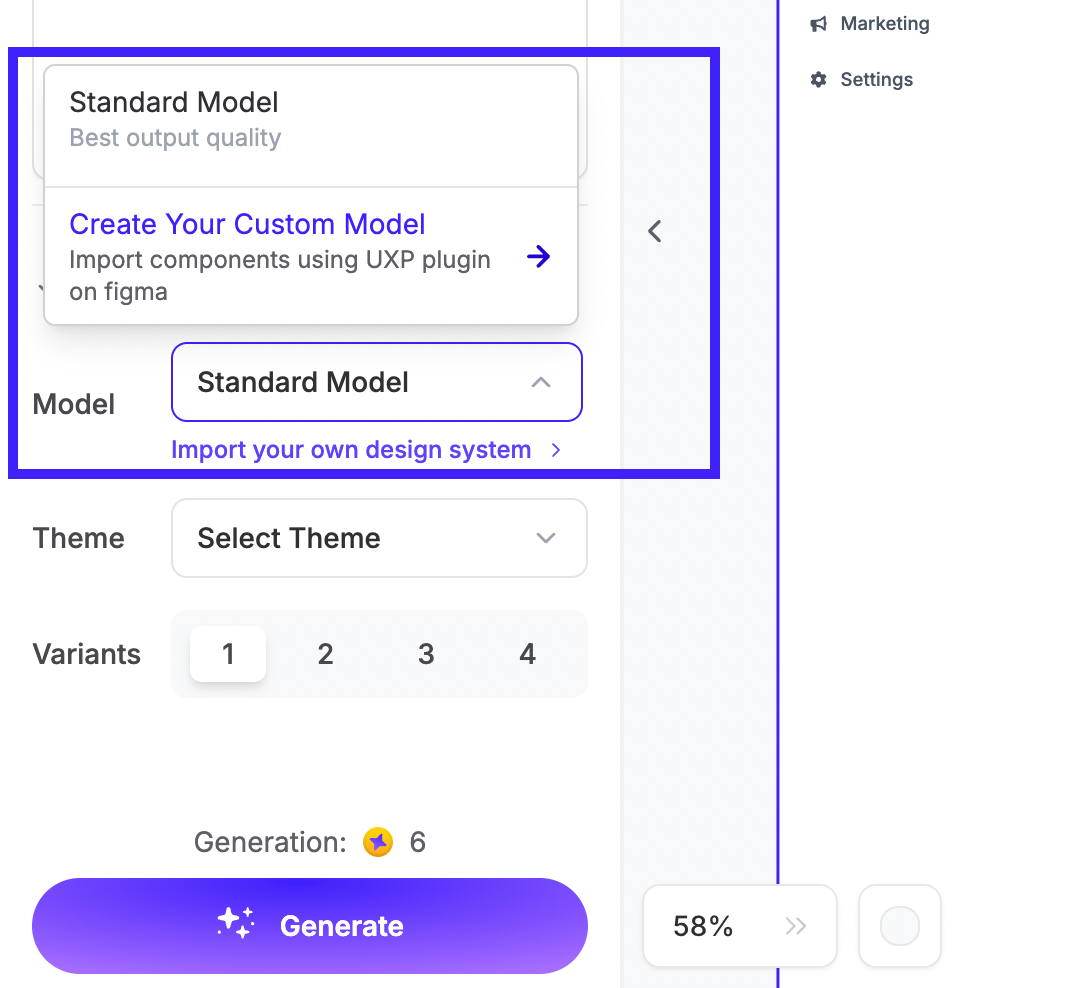This screenshot has width=1072, height=988.
Task: Collapse the side panel with left chevron
Action: click(x=655, y=232)
